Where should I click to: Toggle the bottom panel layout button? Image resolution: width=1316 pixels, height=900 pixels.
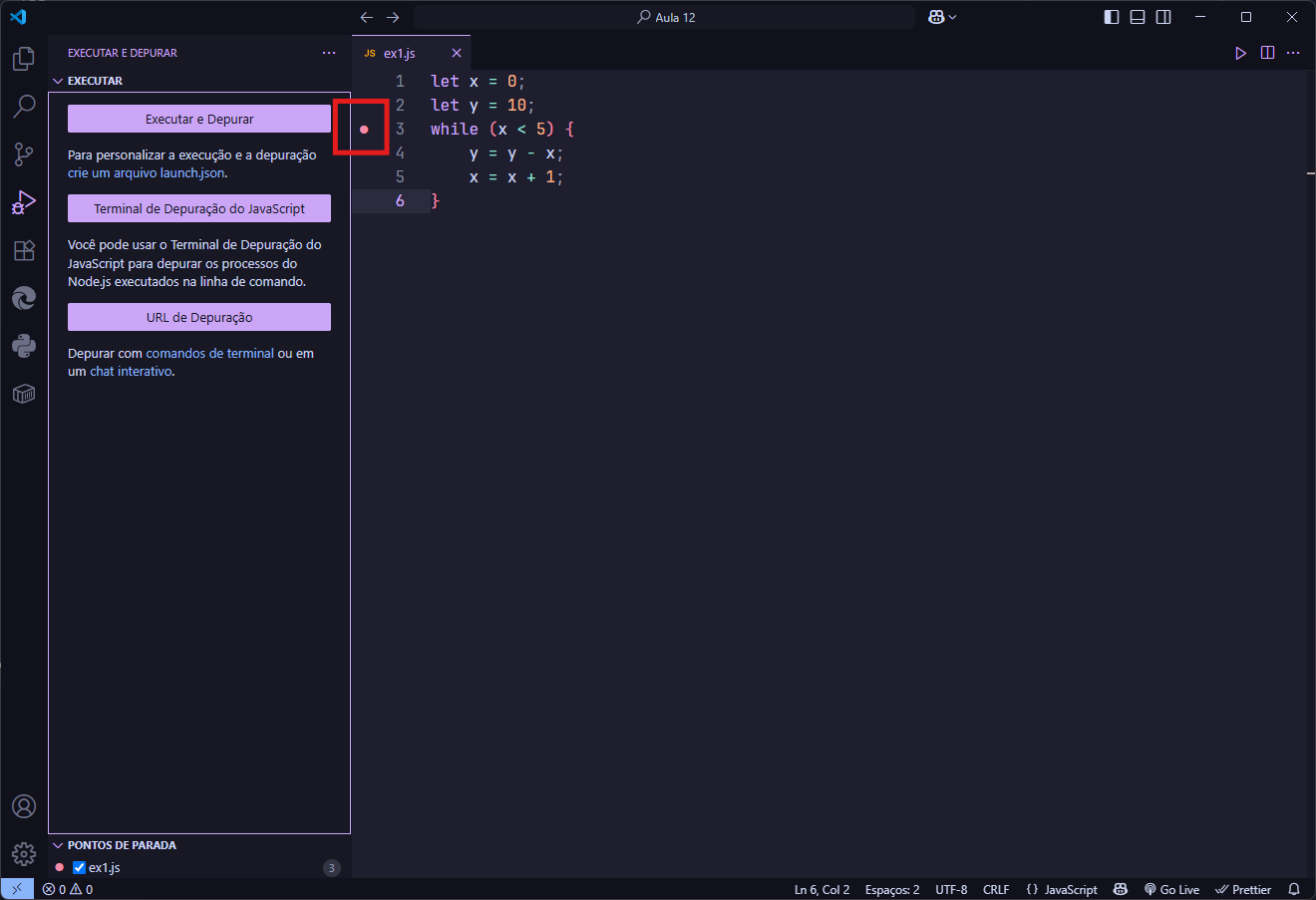(x=1138, y=17)
